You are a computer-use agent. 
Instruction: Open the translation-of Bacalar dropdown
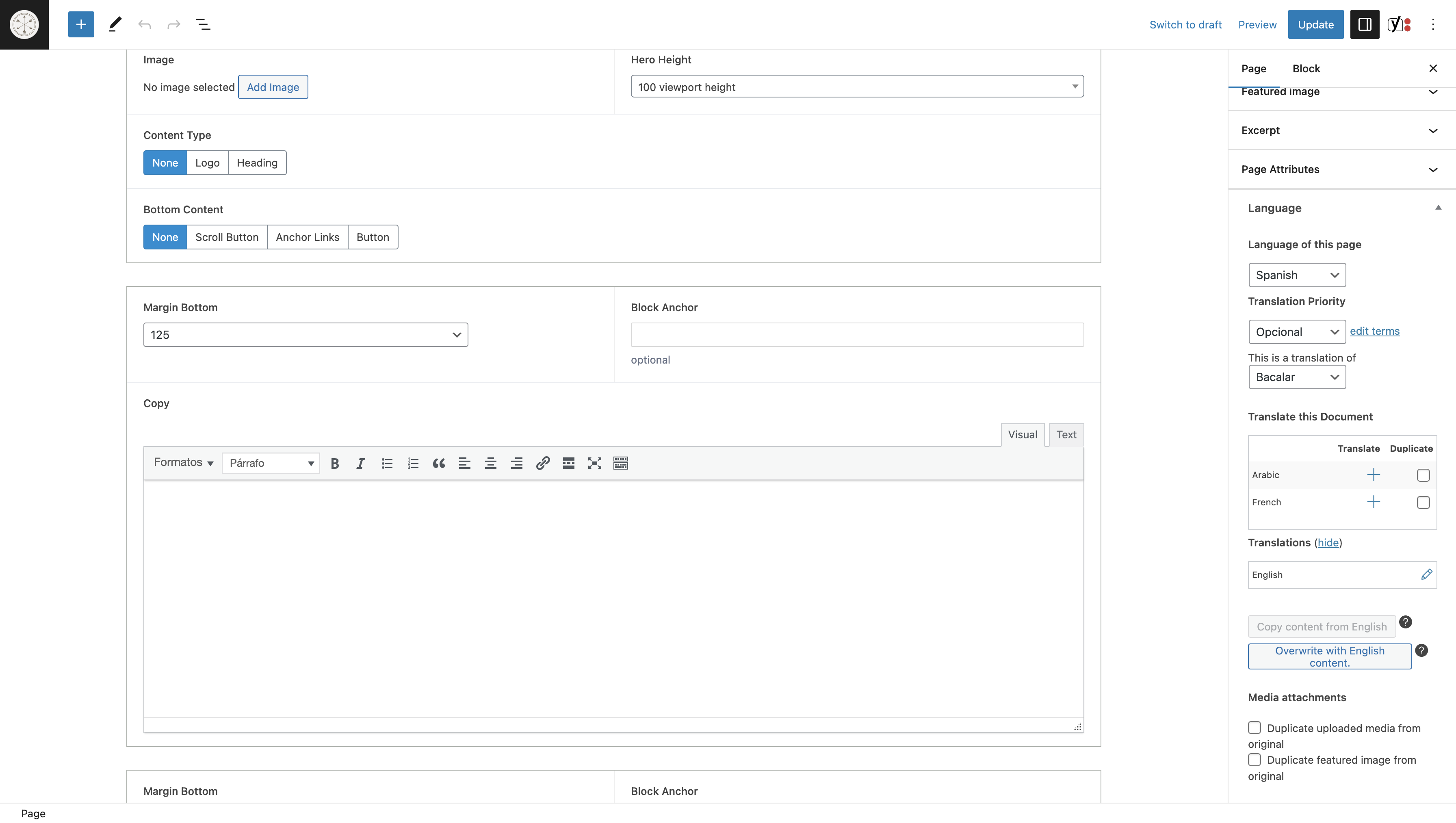(x=1297, y=377)
